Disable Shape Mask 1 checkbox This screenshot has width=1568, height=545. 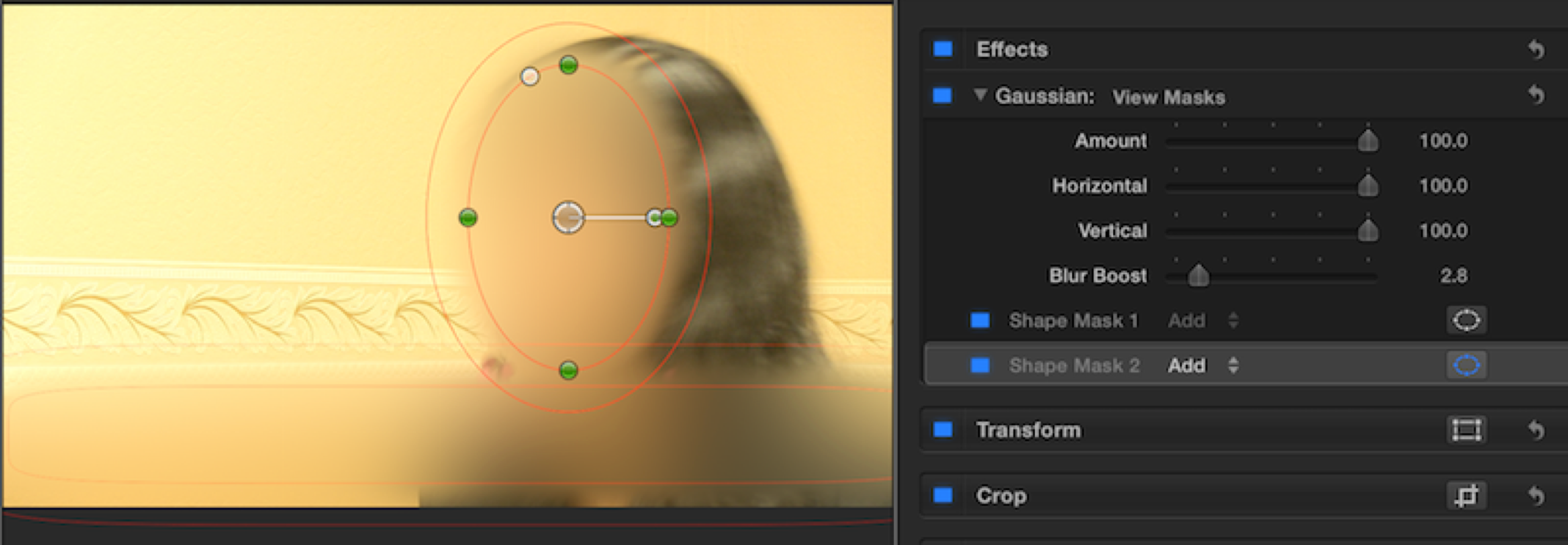980,320
